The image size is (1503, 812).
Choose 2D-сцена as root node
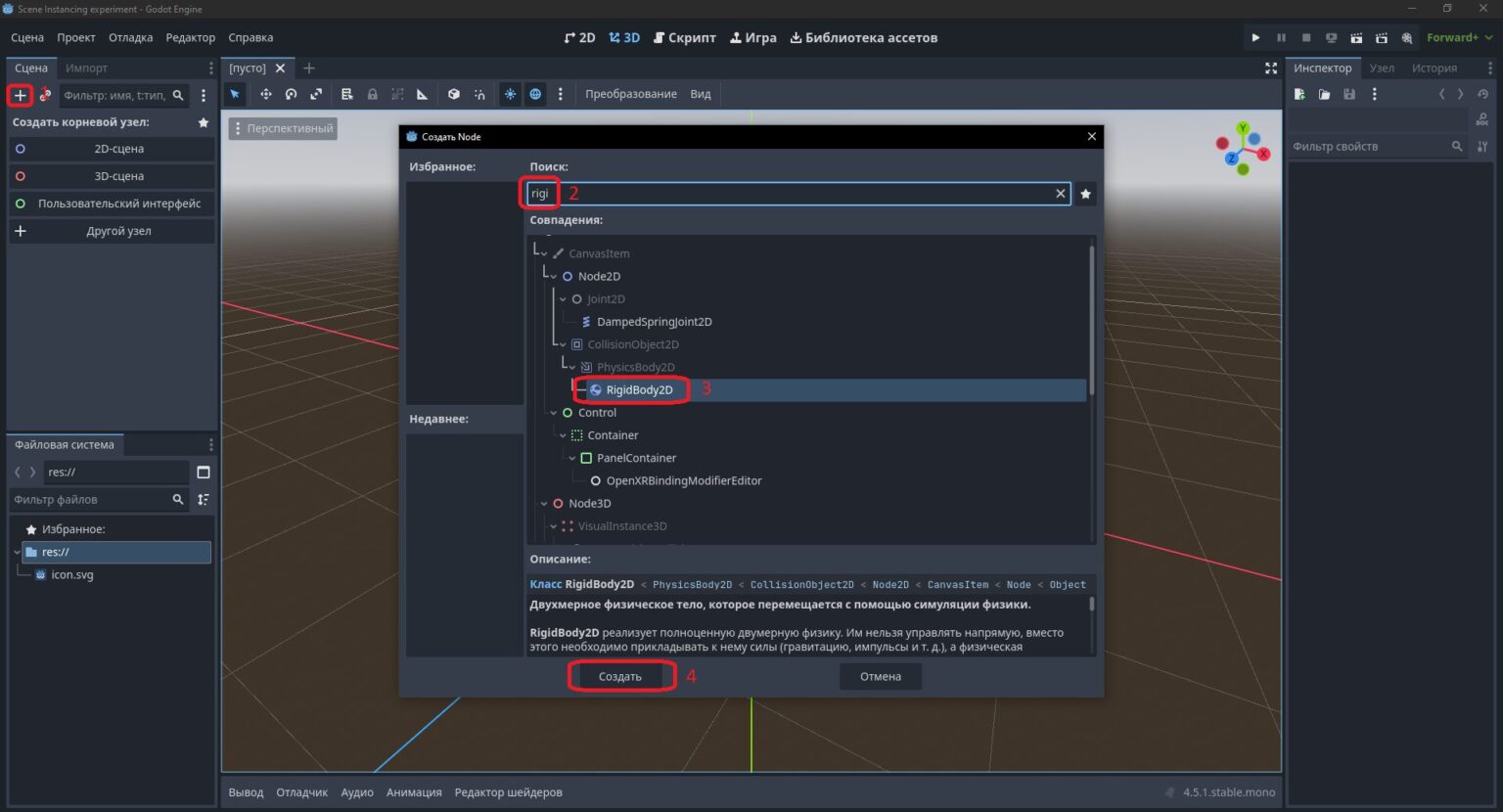tap(112, 149)
